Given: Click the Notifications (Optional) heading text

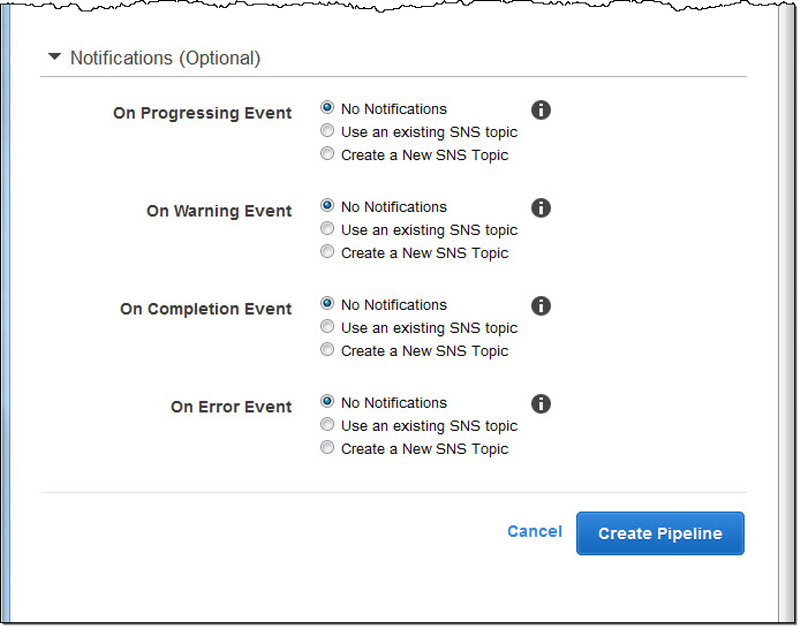Looking at the screenshot, I should [x=165, y=58].
